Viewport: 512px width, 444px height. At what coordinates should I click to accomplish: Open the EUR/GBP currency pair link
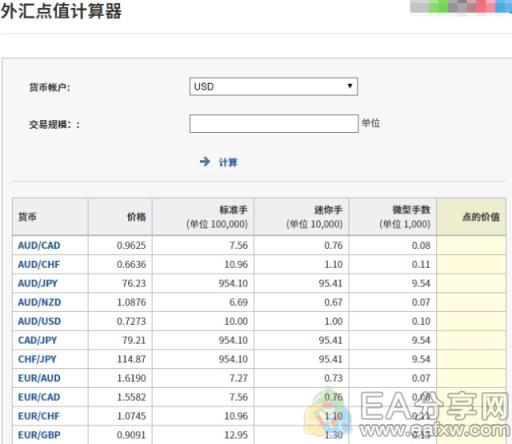pos(39,435)
